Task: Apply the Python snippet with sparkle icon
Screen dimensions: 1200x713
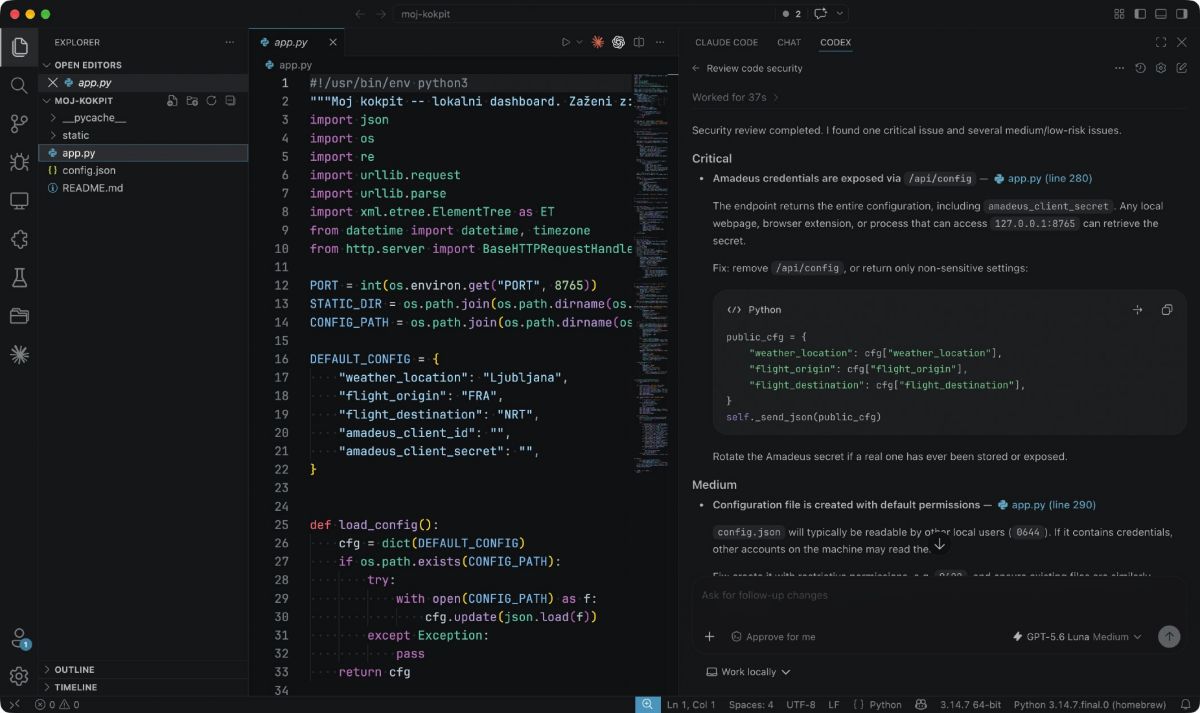Action: 1137,310
